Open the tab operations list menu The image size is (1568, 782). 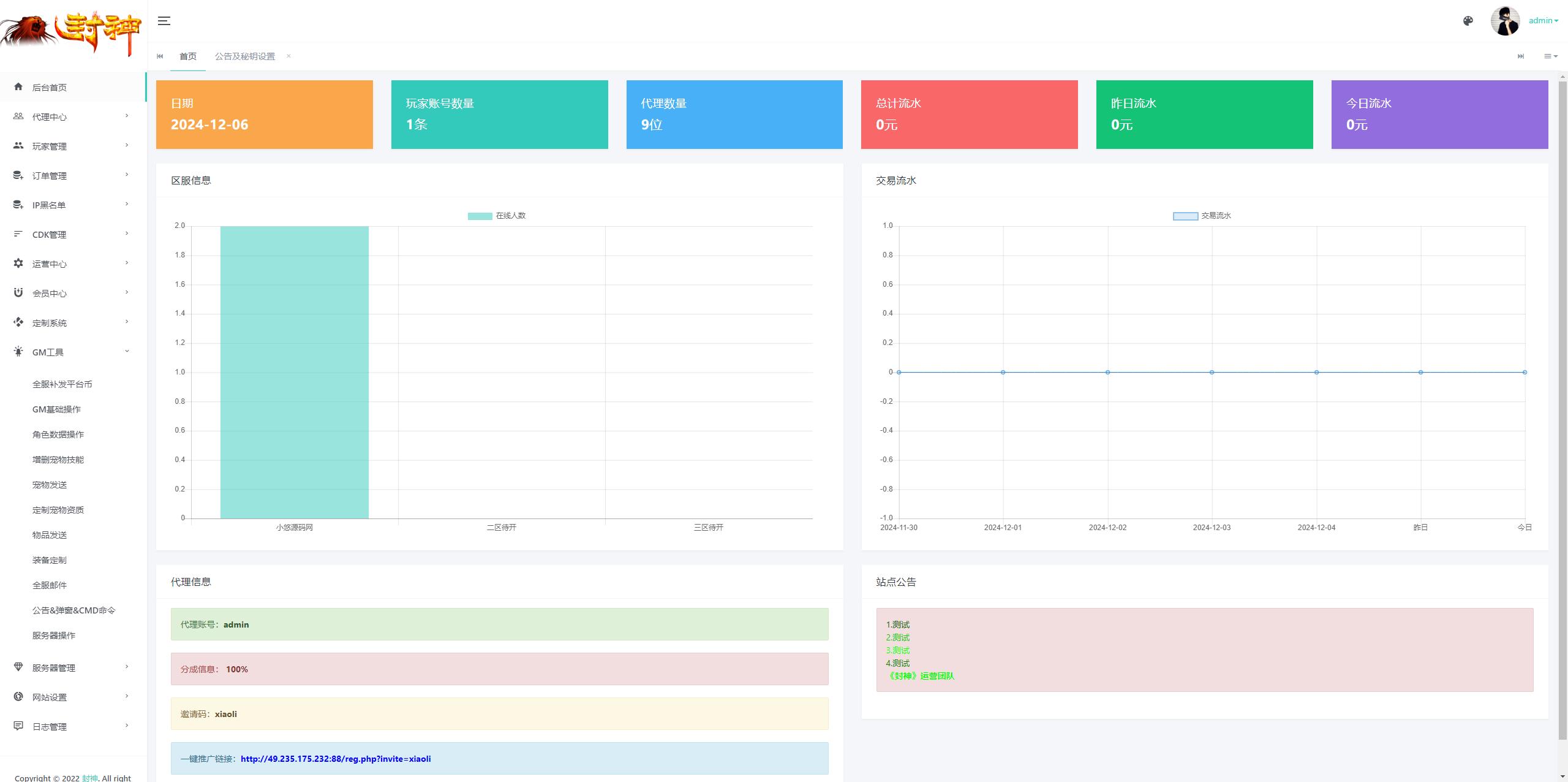[x=1550, y=56]
